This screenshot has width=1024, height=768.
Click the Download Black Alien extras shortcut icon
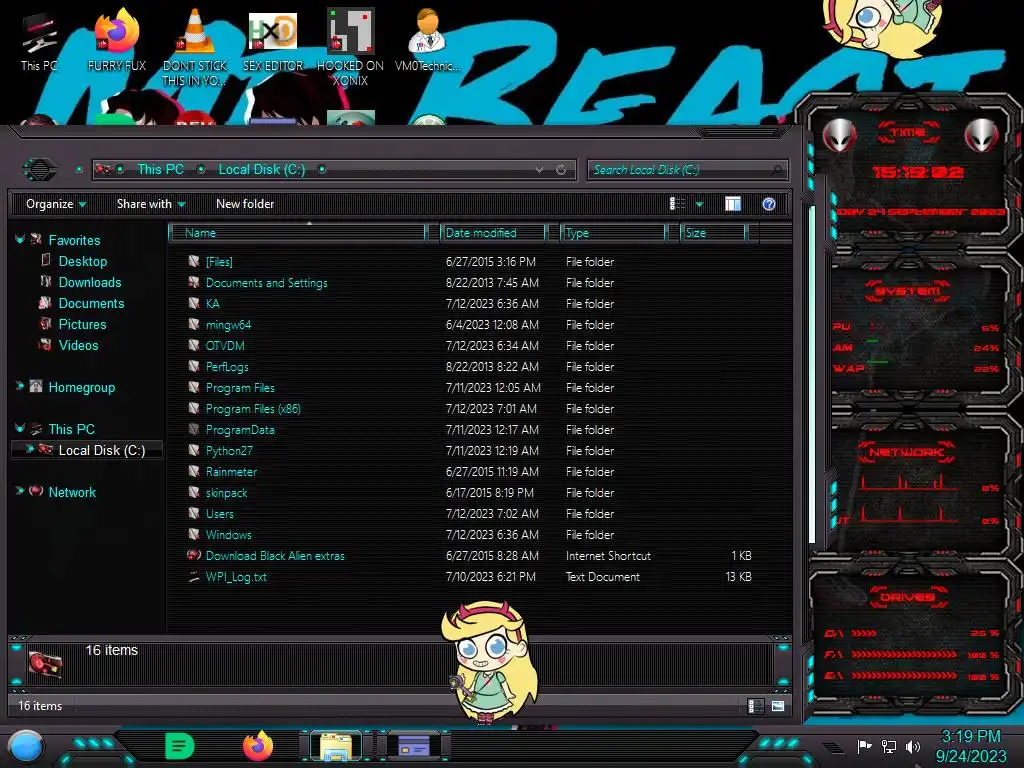(x=193, y=556)
